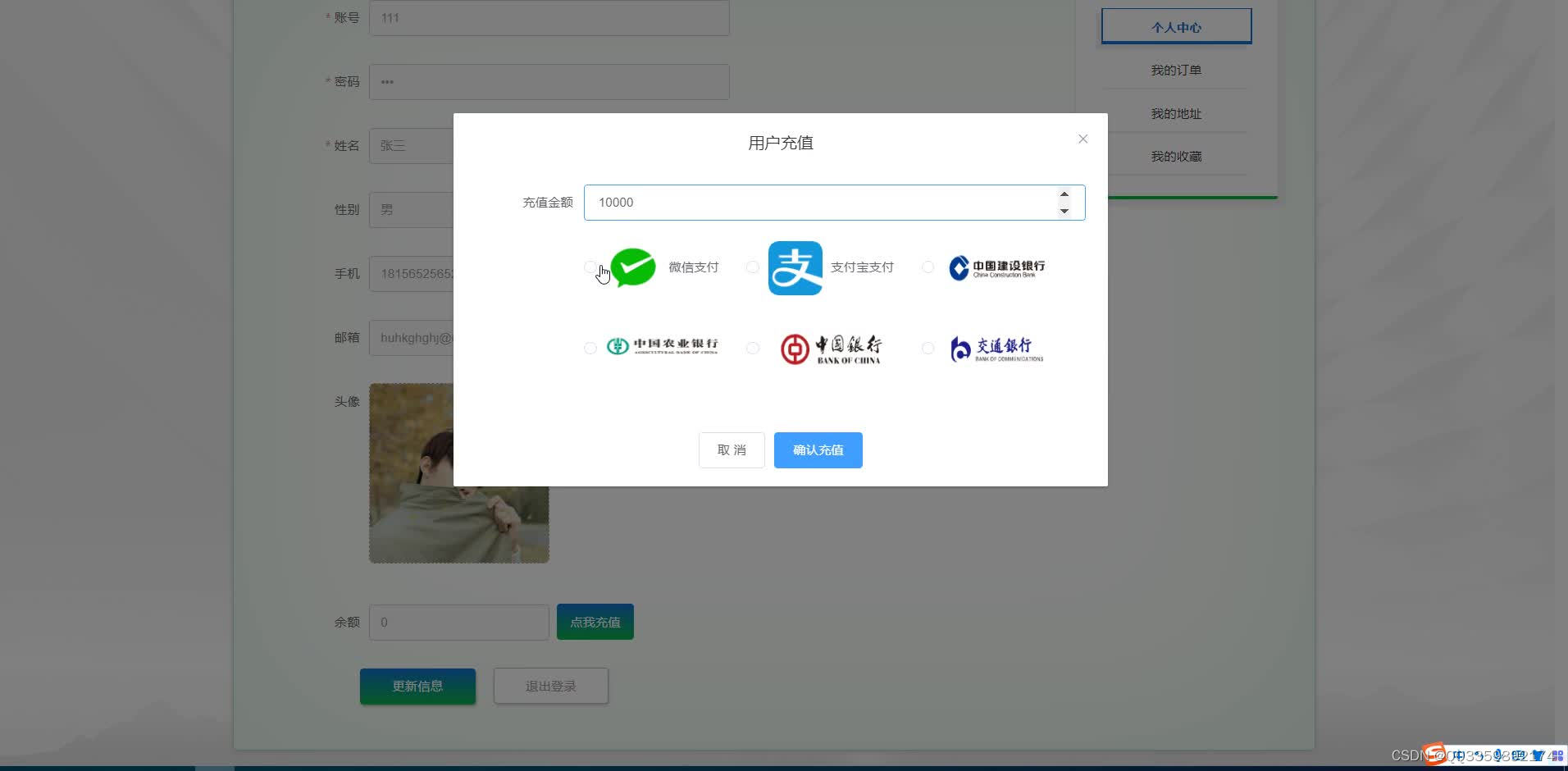The width and height of the screenshot is (1568, 771).
Task: Click the 退出登录 button
Action: 551,686
